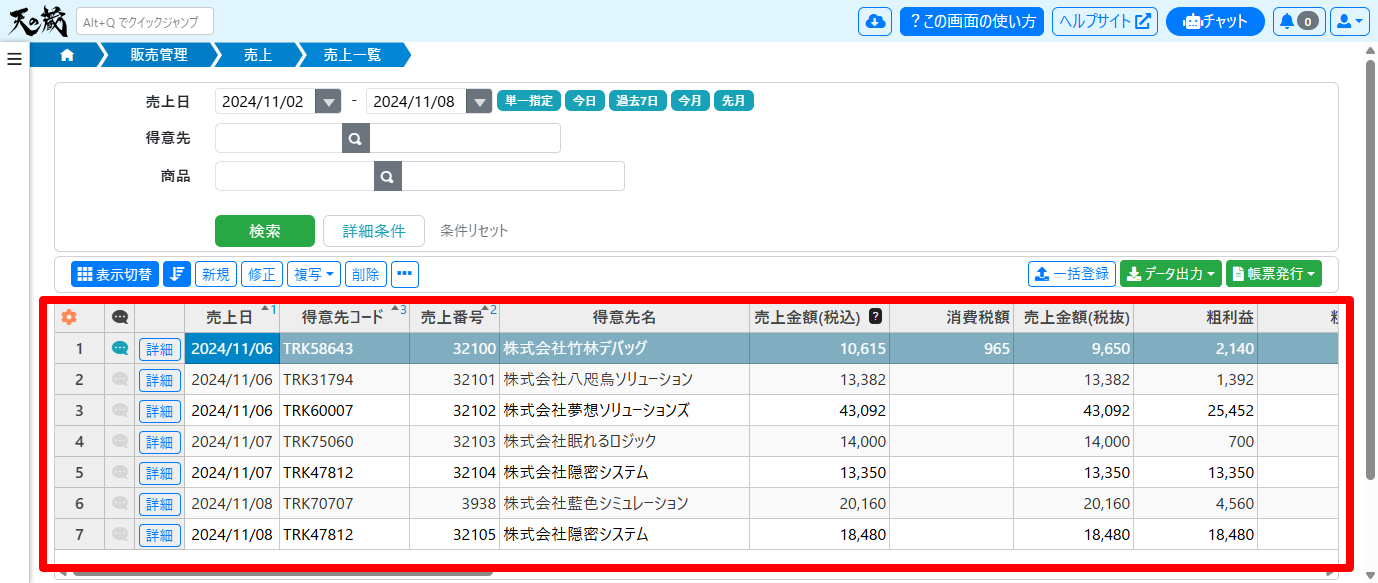The width and height of the screenshot is (1378, 583).
Task: Click the horizontal scrollbar under the table
Action: click(280, 574)
